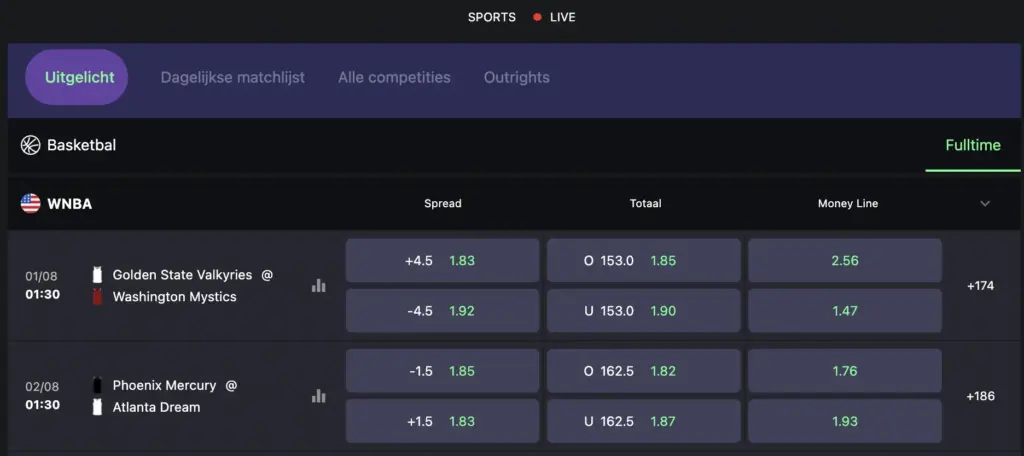This screenshot has height=456, width=1024.
Task: Collapse the WNBA league section chevron
Action: 985,204
